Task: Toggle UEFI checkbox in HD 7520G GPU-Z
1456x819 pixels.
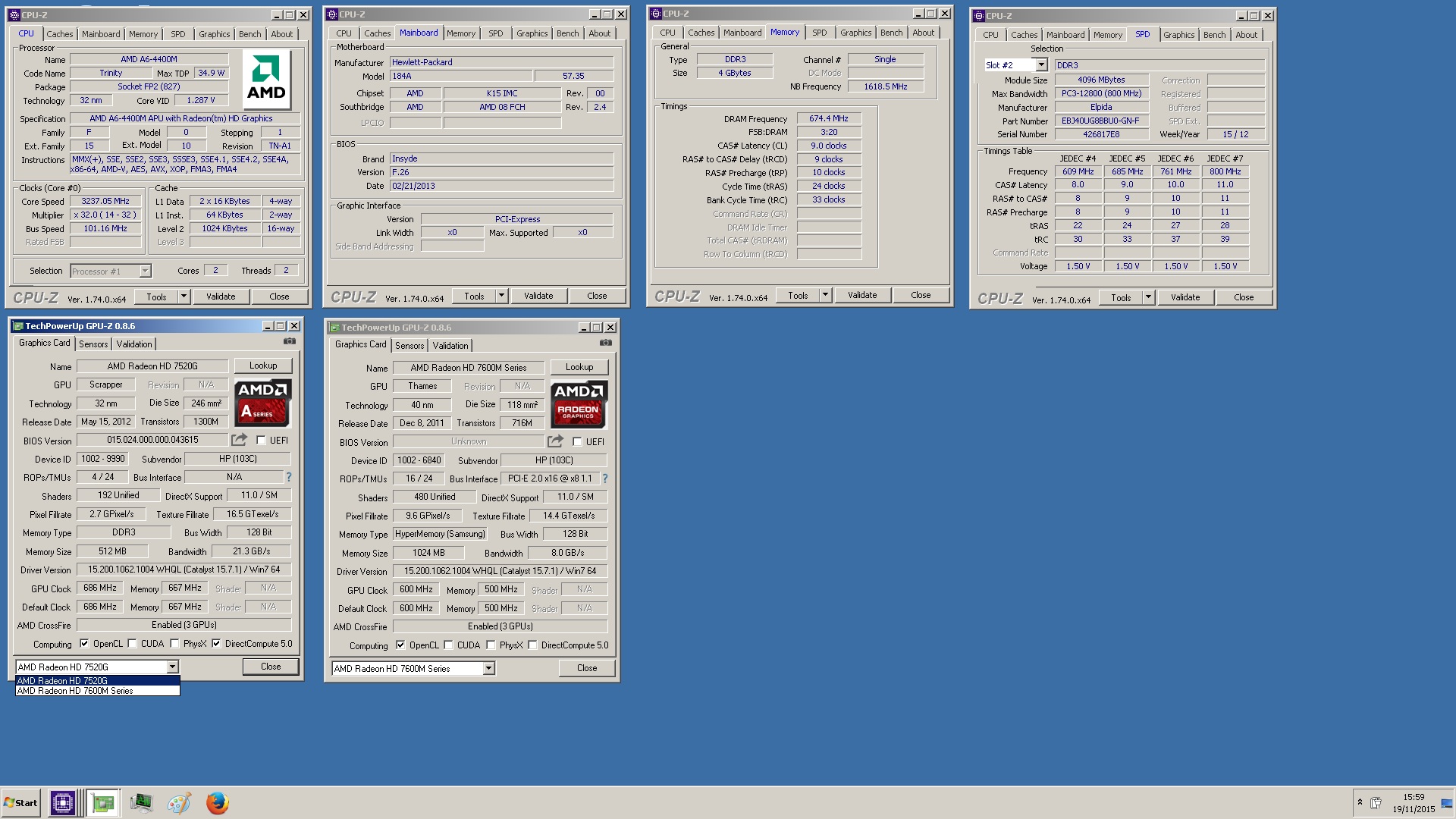Action: pyautogui.click(x=261, y=441)
